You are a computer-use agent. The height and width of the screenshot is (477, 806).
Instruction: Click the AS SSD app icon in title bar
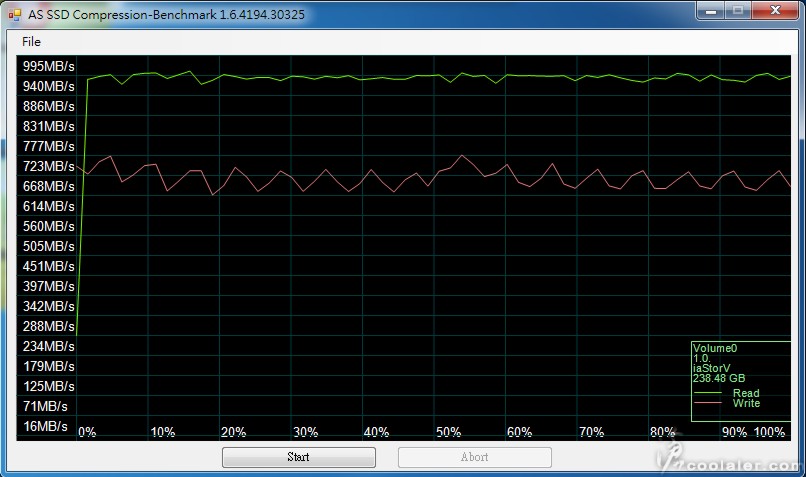(x=14, y=15)
